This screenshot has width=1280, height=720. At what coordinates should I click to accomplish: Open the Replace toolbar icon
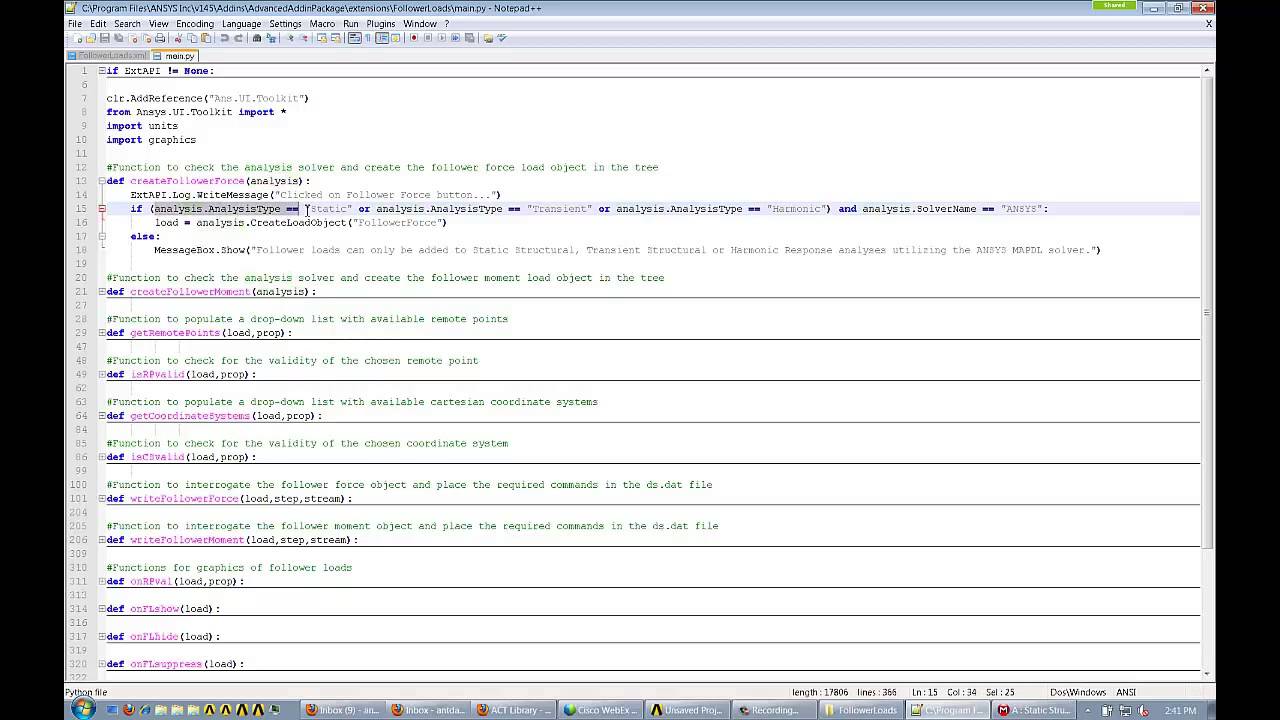tap(271, 38)
